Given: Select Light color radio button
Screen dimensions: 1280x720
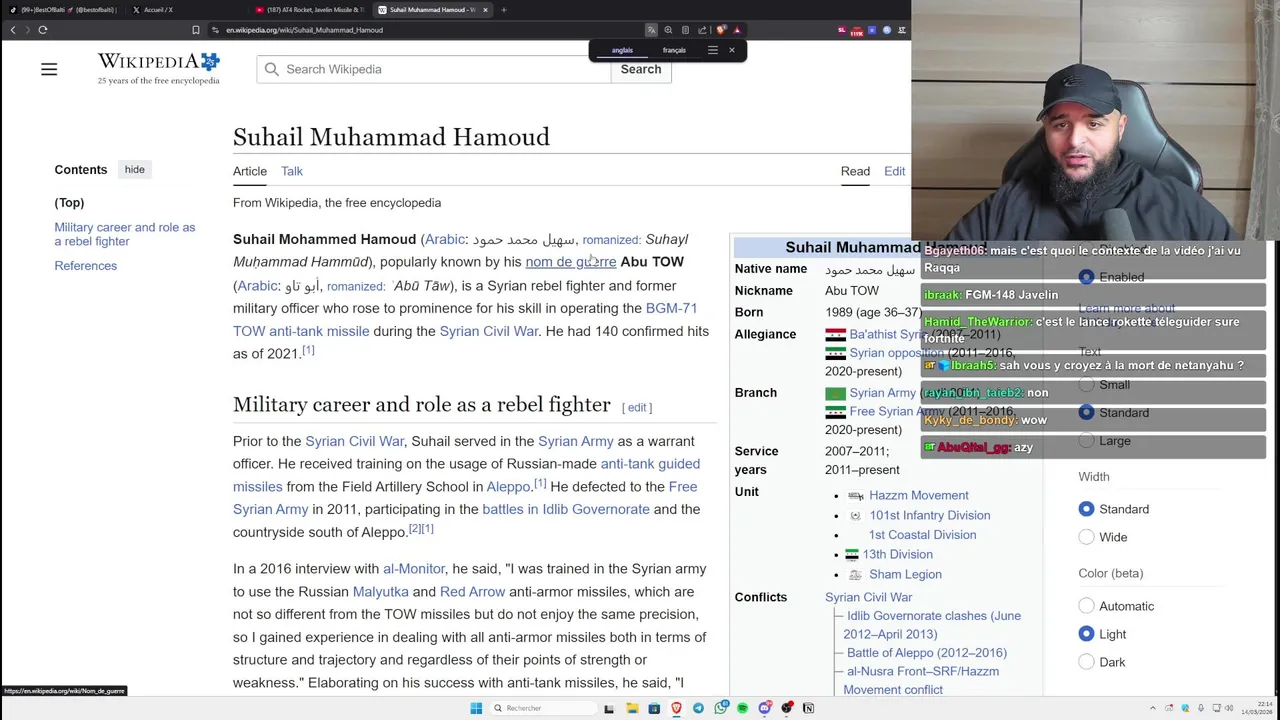Looking at the screenshot, I should click(1086, 634).
